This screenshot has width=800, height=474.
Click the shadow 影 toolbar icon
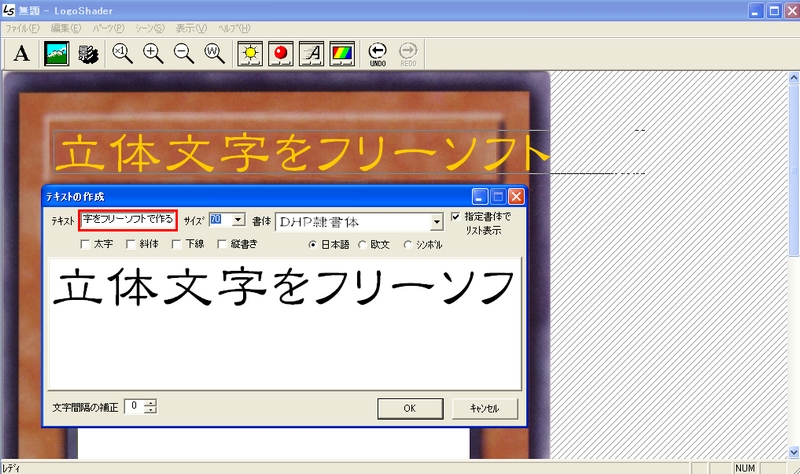(x=87, y=53)
